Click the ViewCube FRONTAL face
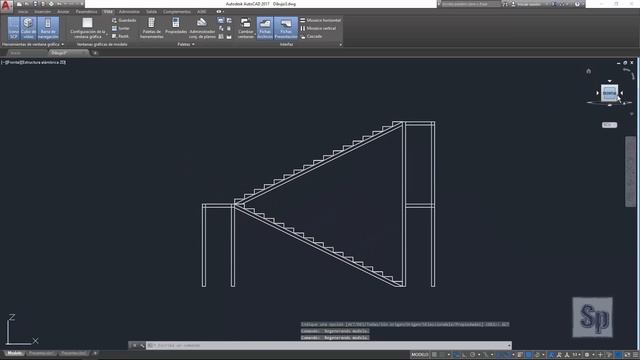 click(609, 93)
